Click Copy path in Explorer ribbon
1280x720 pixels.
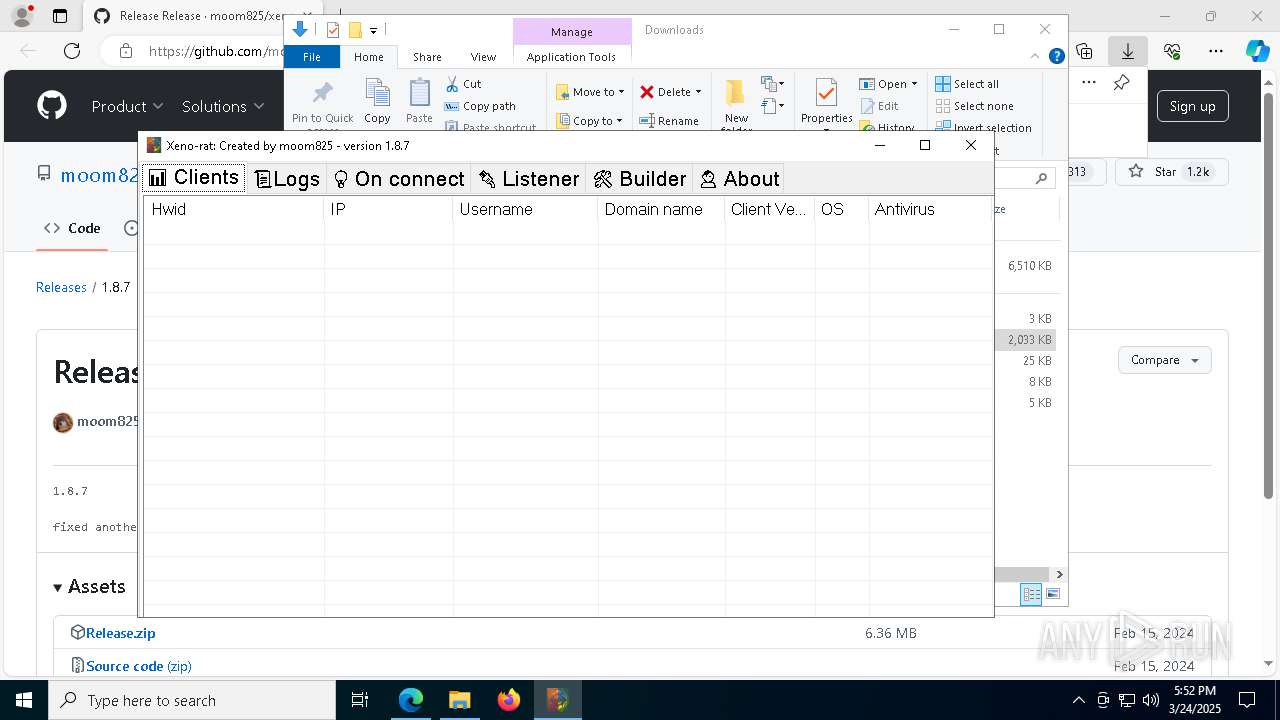480,106
